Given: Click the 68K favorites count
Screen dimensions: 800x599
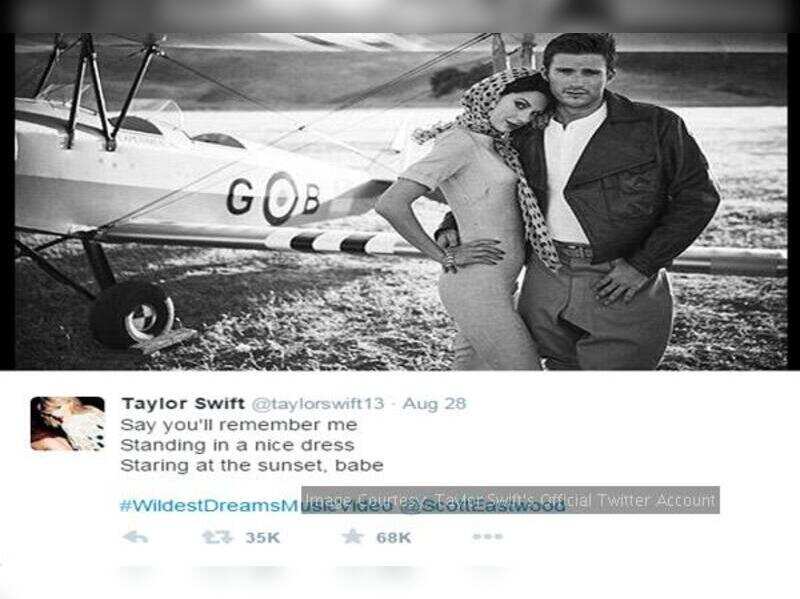Looking at the screenshot, I should (x=393, y=538).
